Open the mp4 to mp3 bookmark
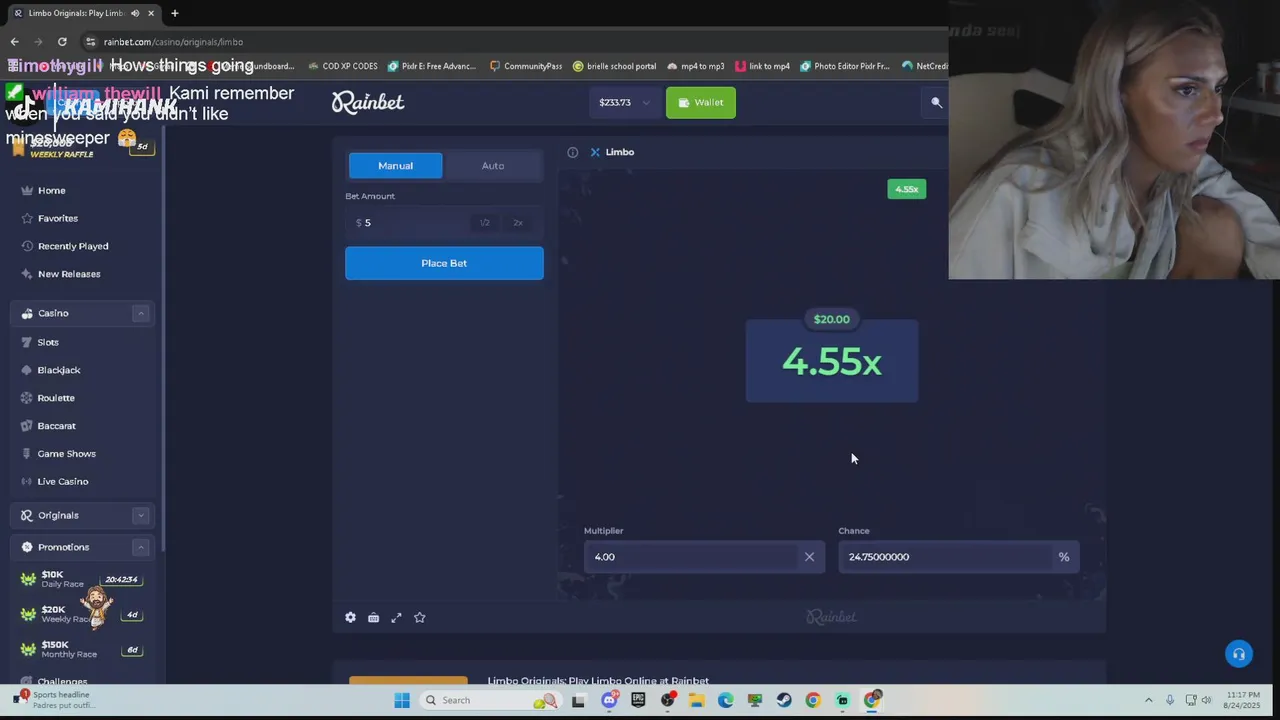Image resolution: width=1280 pixels, height=720 pixels. coord(695,66)
